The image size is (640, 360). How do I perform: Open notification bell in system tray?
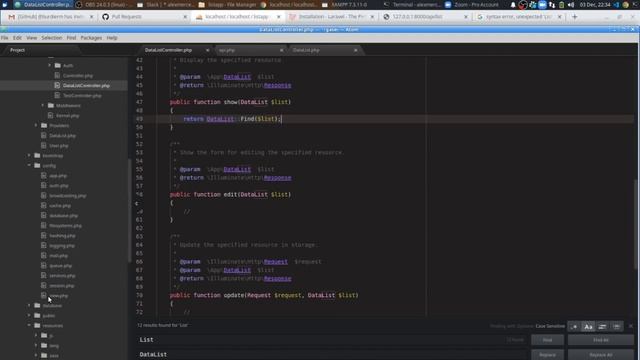[x=513, y=5]
